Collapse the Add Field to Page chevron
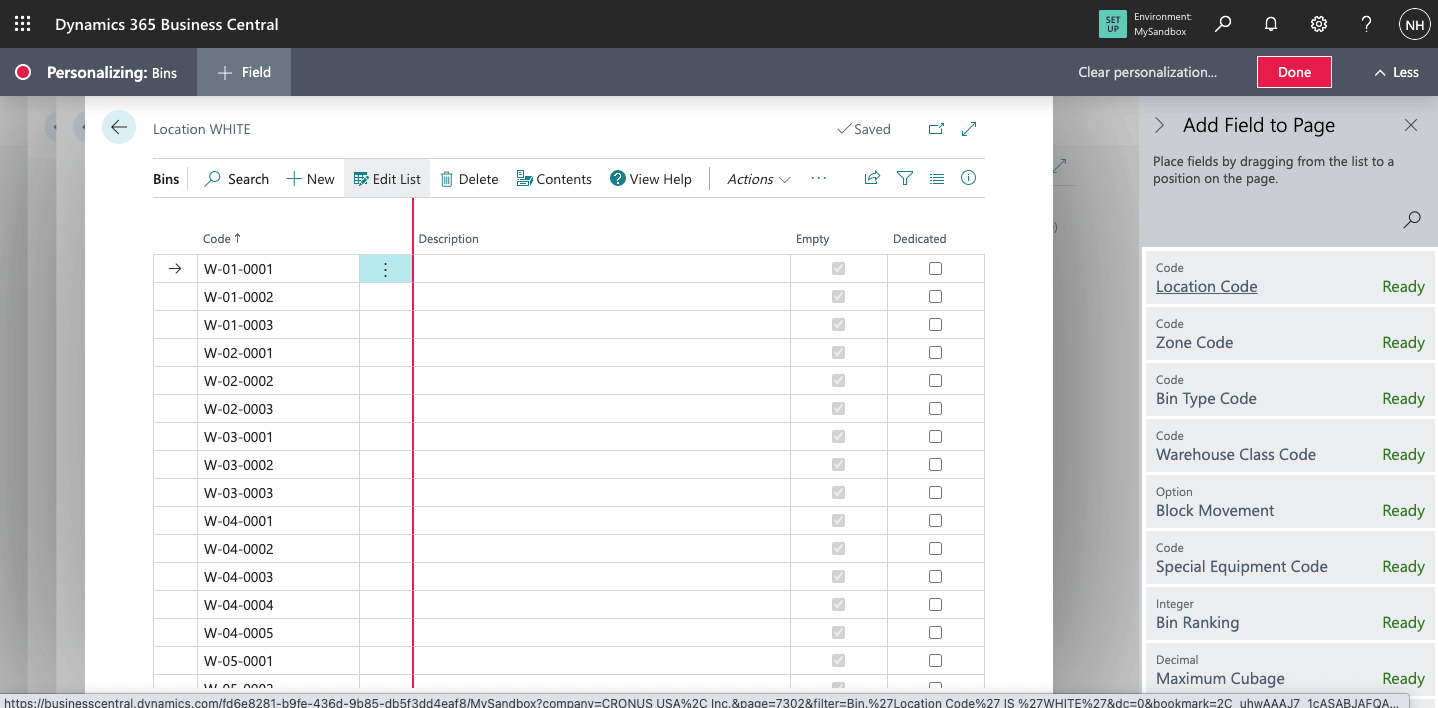1438x708 pixels. pyautogui.click(x=1160, y=125)
